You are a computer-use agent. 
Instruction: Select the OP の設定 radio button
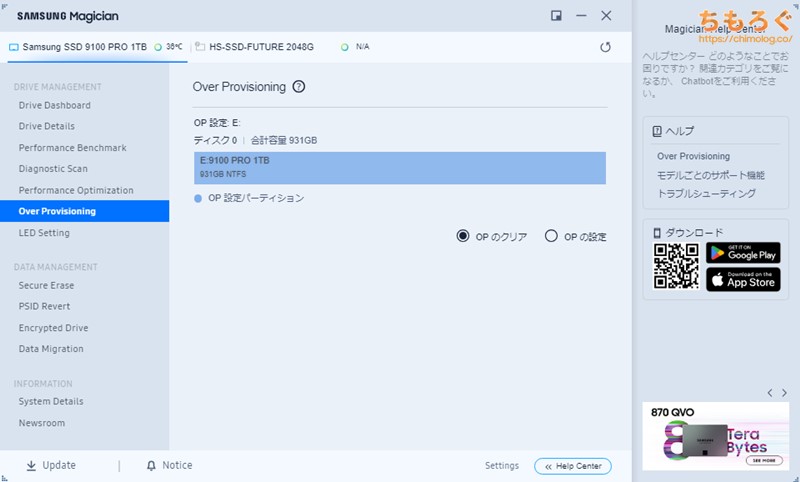coord(551,236)
